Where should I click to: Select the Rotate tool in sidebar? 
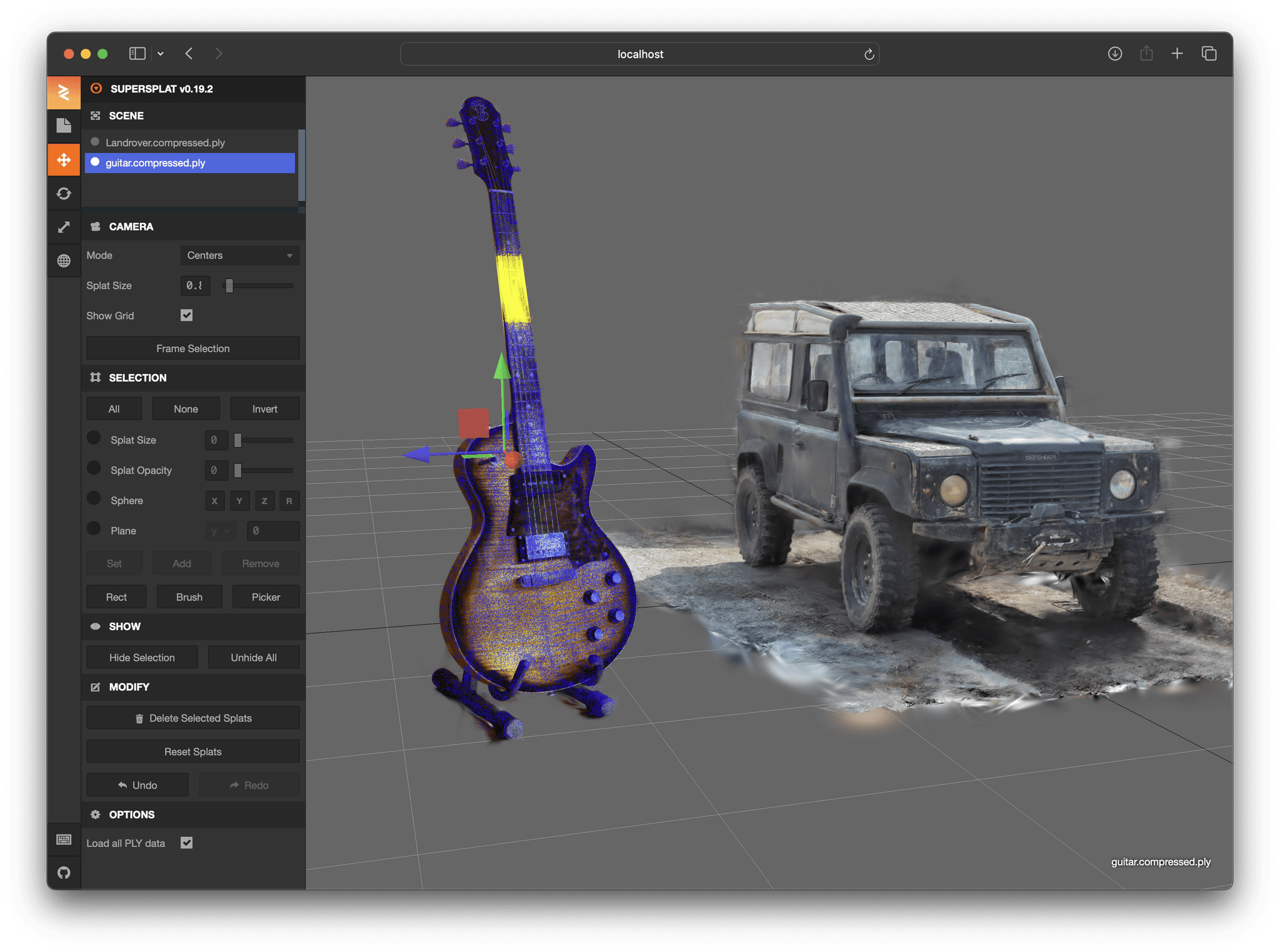click(x=64, y=194)
